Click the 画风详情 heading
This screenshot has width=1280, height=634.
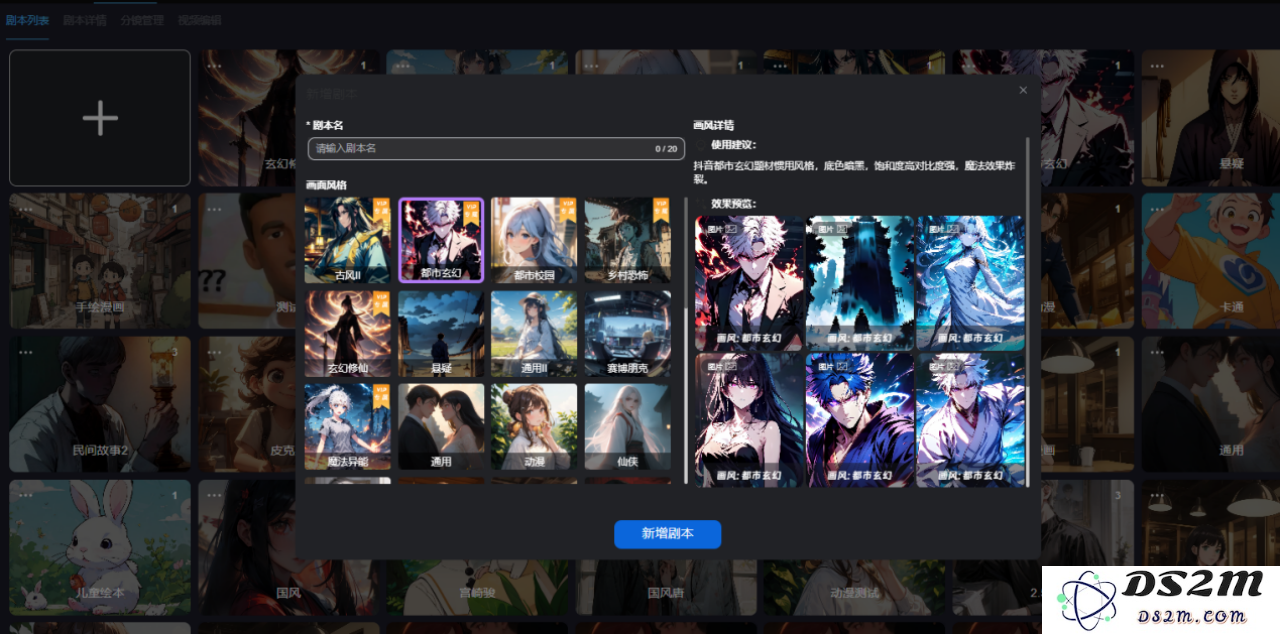point(714,126)
